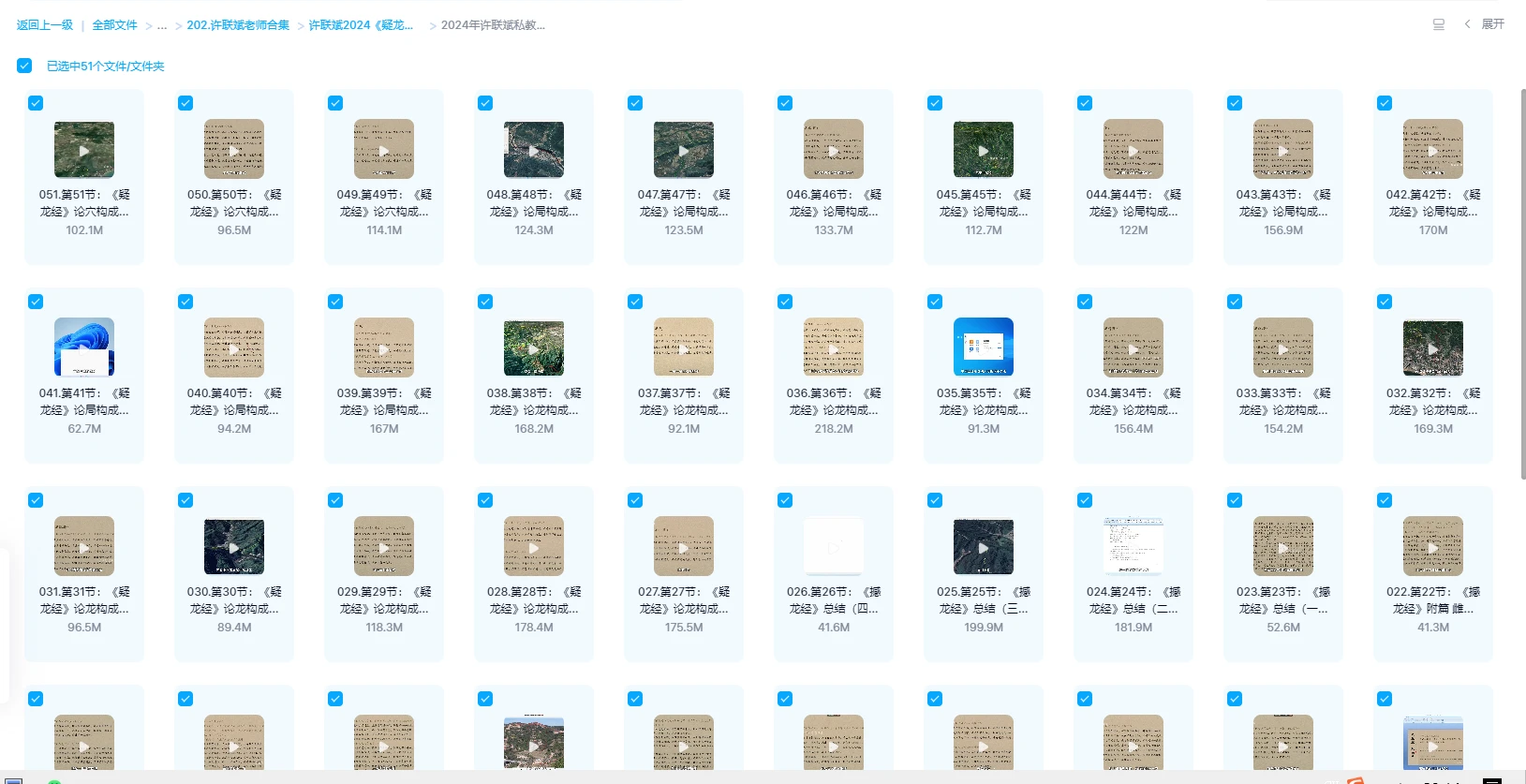Open the 032.第32节 terrain thumbnail
Screen dimensions: 1526x784
click(x=1433, y=348)
